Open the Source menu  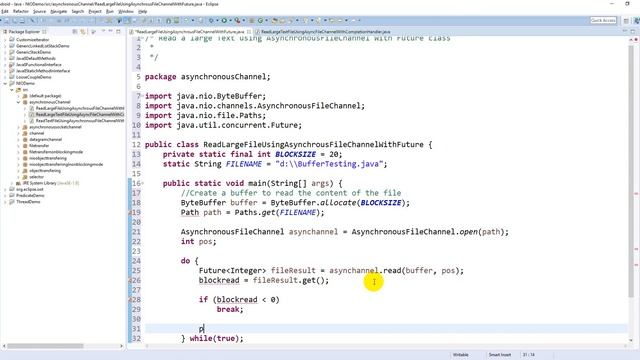[40, 11]
